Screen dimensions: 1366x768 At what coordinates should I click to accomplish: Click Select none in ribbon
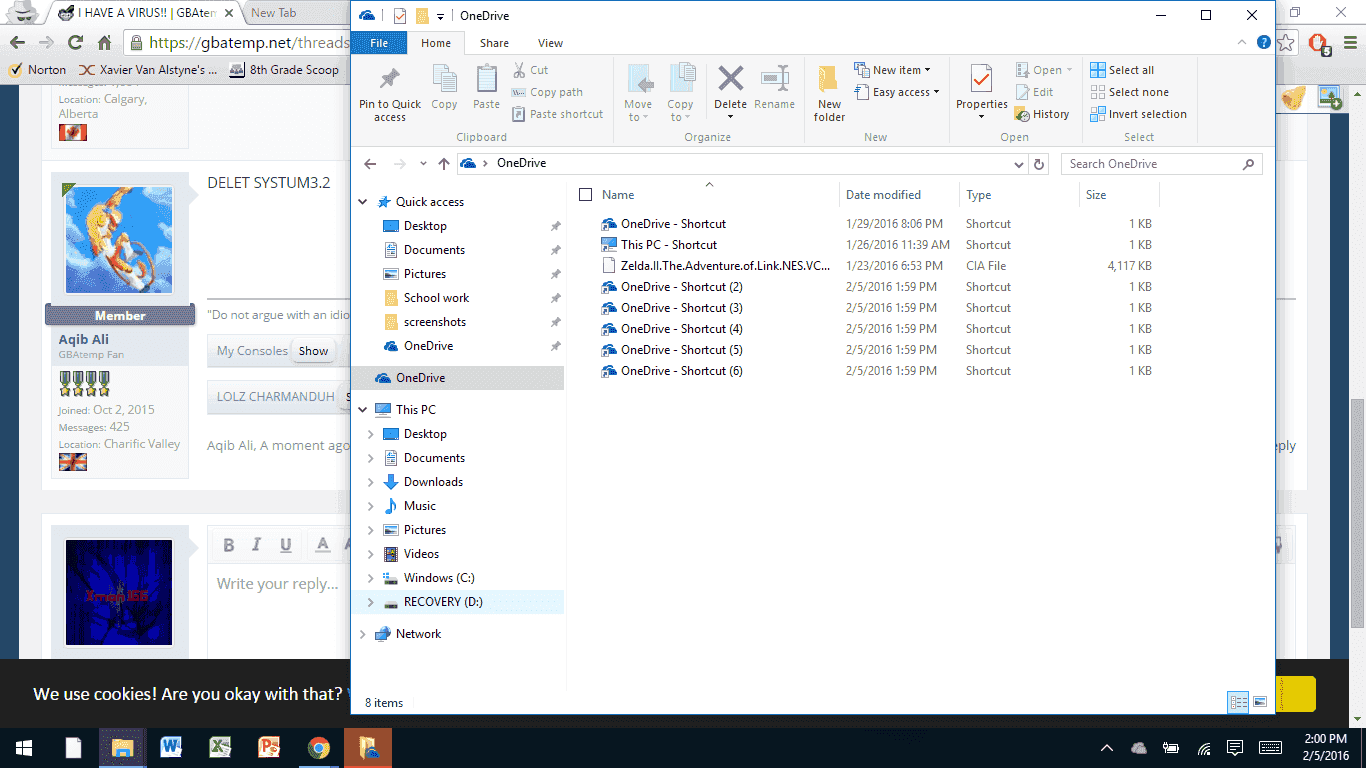pos(1129,92)
